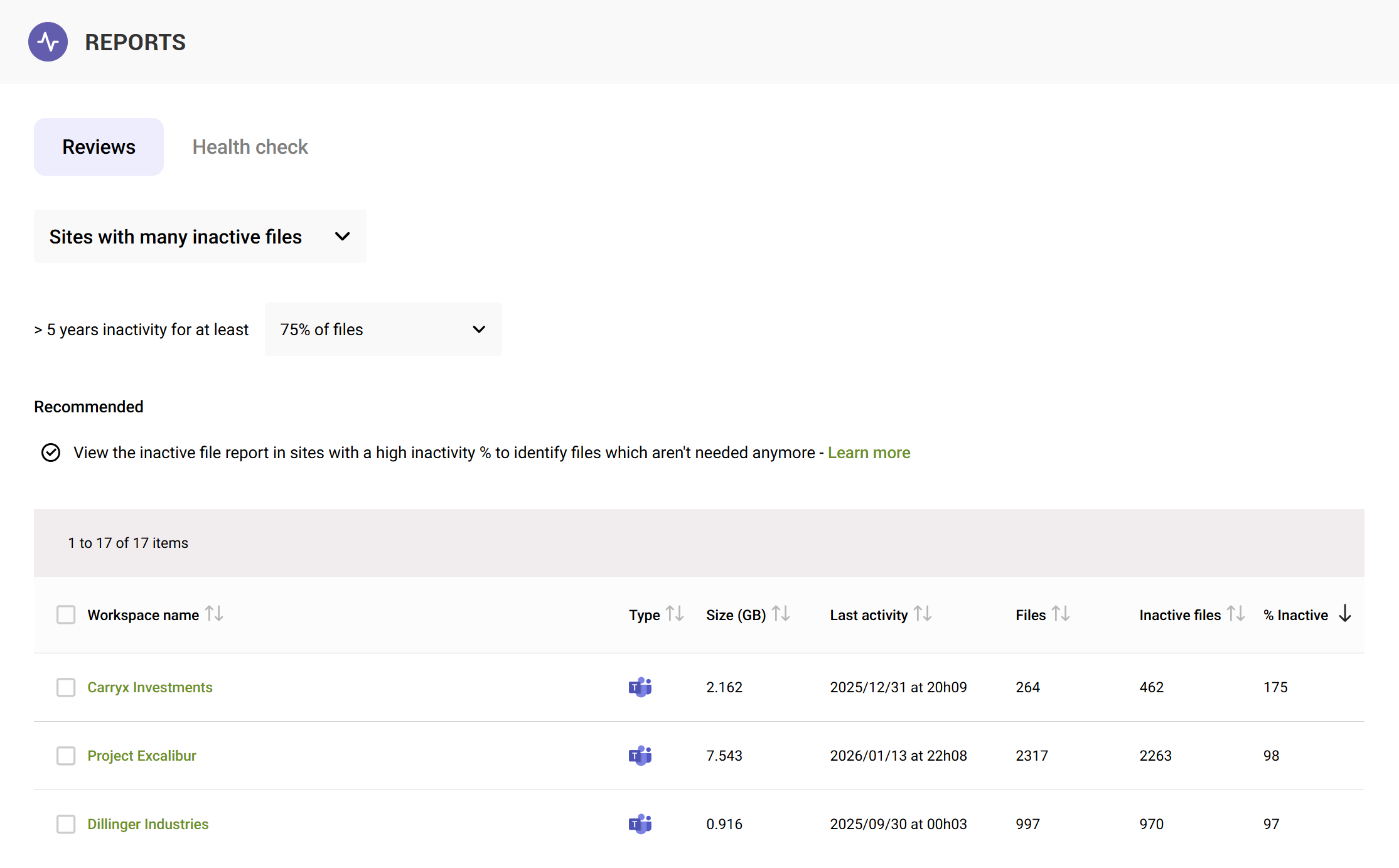
Task: Tick the select-all header checkbox
Action: click(66, 615)
